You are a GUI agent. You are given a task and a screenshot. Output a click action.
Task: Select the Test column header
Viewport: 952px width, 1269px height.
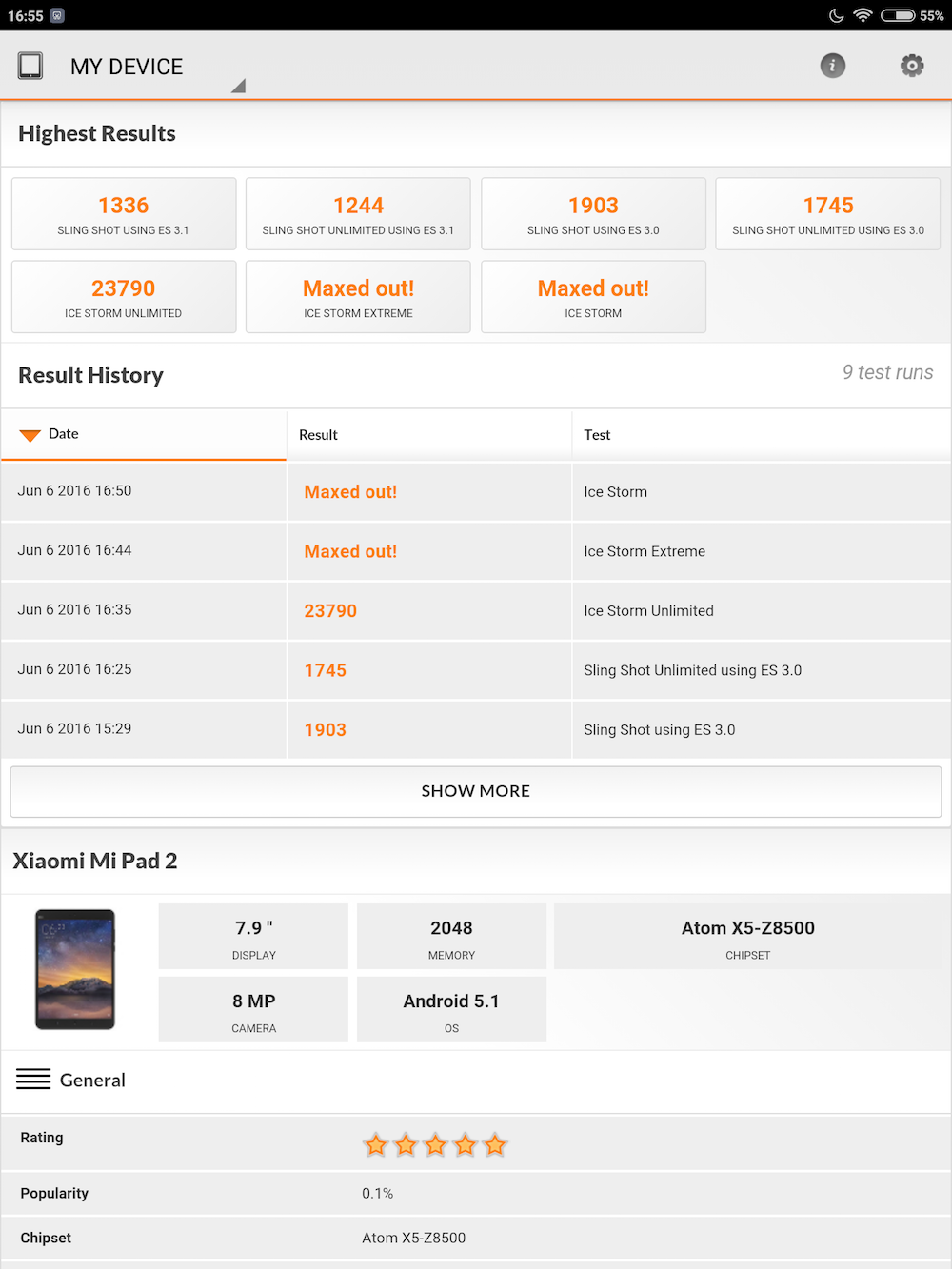762,435
